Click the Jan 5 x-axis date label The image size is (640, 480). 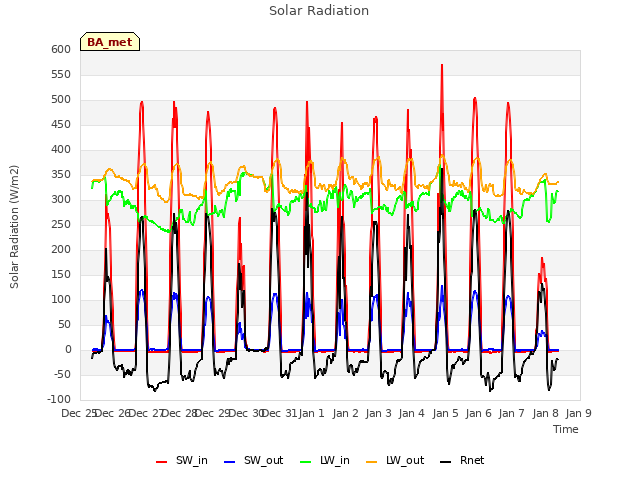click(x=445, y=413)
